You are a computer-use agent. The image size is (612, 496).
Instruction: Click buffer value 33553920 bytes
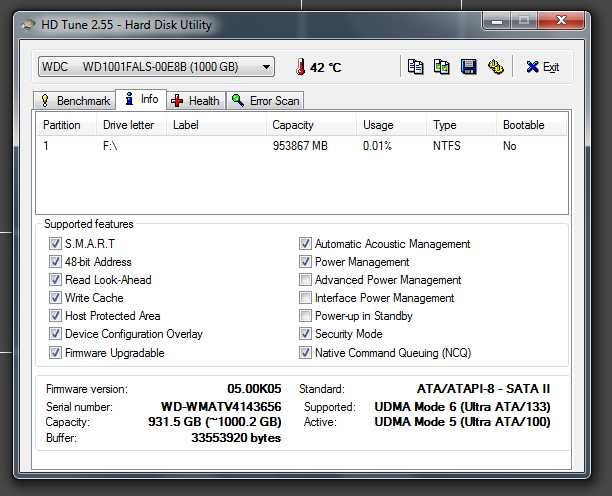[x=236, y=438]
